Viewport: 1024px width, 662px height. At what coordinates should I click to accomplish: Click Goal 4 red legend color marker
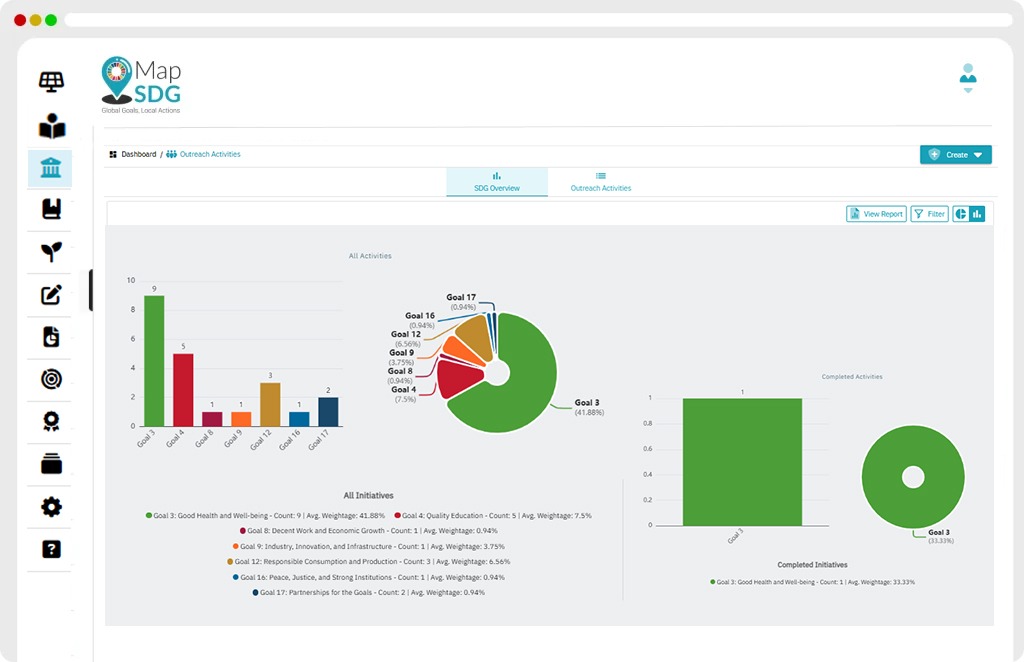click(398, 516)
